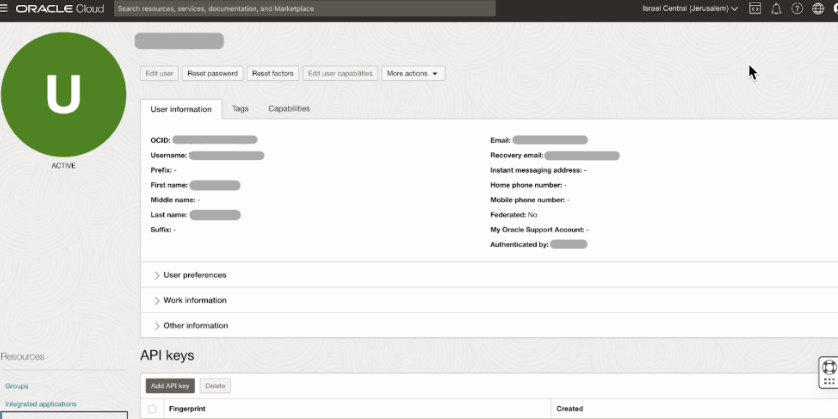Click the green user avatar
This screenshot has height=419, width=838.
62,95
